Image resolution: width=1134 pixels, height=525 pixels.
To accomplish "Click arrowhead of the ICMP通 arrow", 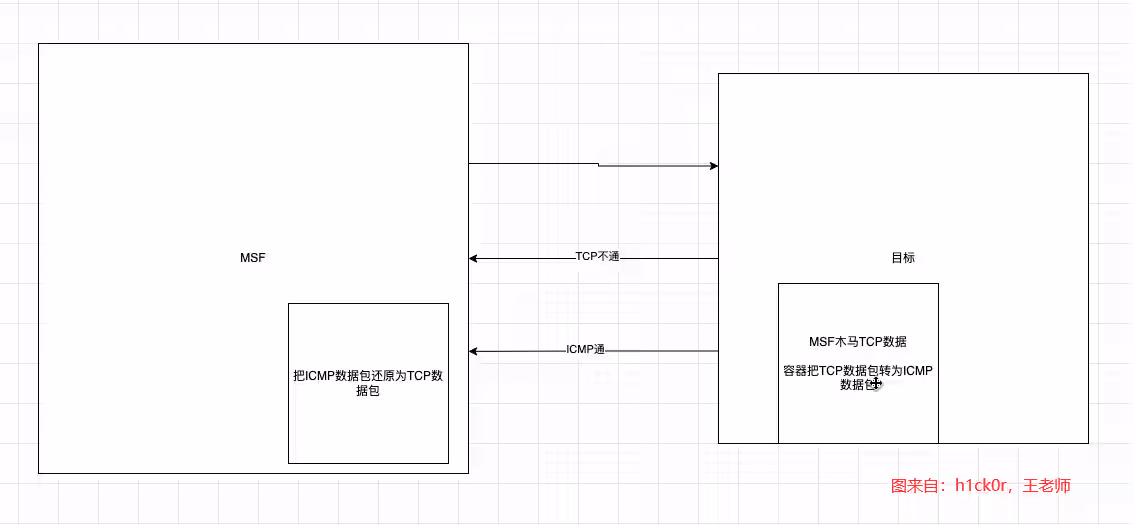I will 475,351.
